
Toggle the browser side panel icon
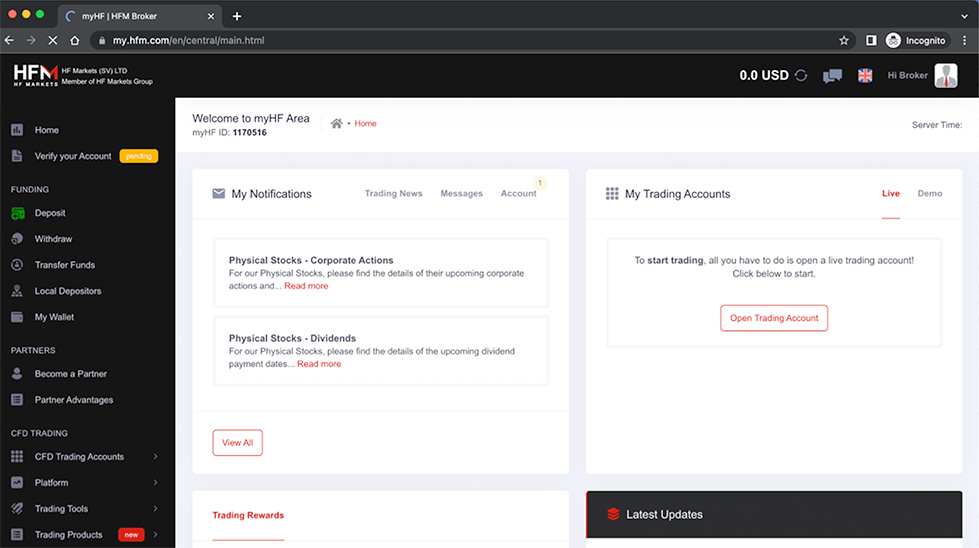pyautogui.click(x=871, y=41)
